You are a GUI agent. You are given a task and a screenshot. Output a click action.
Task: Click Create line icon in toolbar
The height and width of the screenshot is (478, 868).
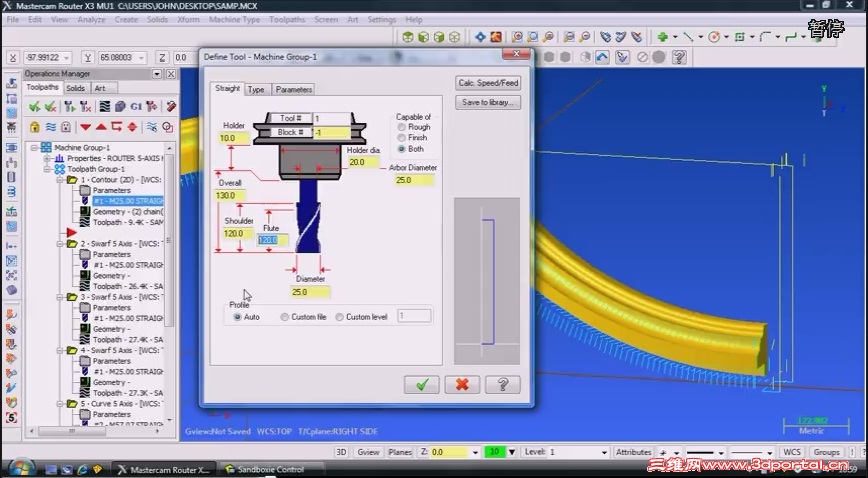pyautogui.click(x=688, y=37)
